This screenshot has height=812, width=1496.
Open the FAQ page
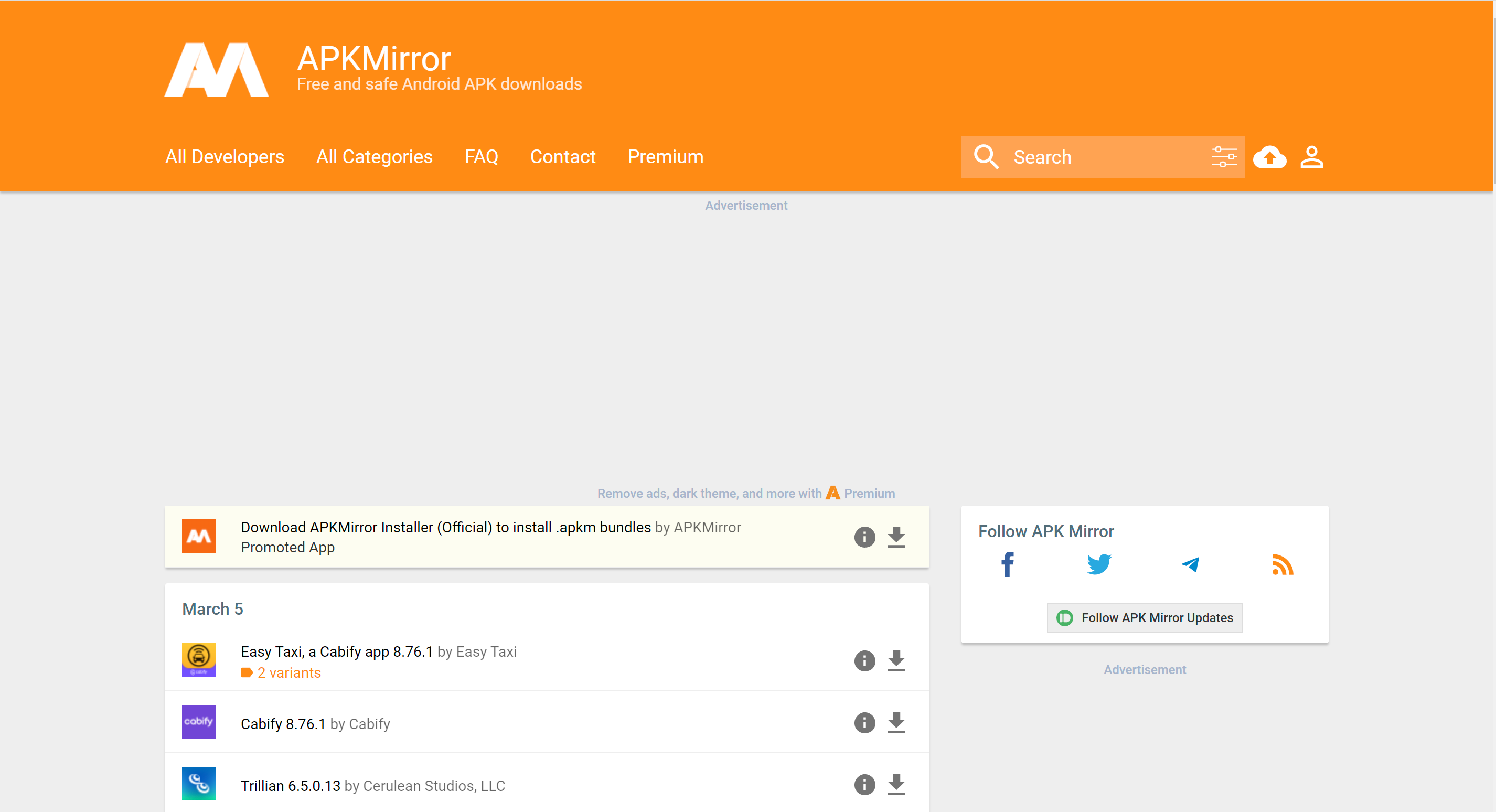(x=482, y=156)
